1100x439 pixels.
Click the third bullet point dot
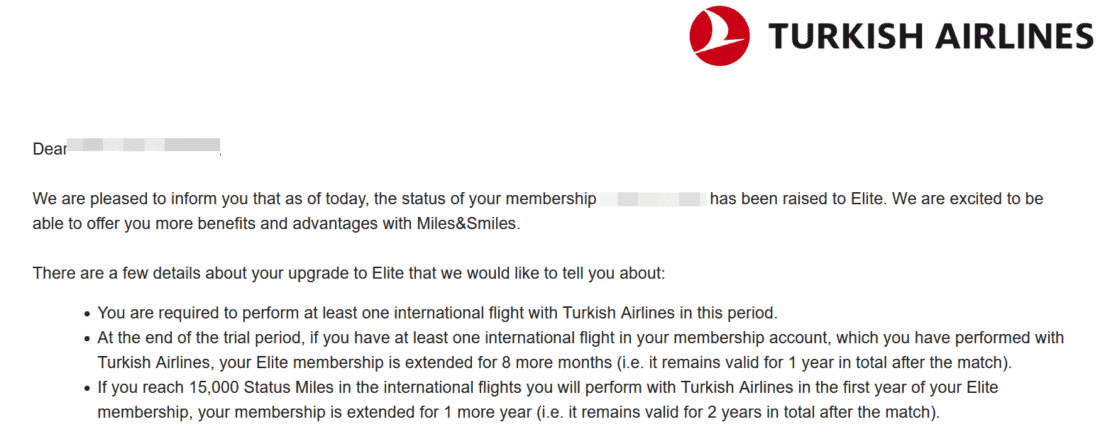click(88, 387)
